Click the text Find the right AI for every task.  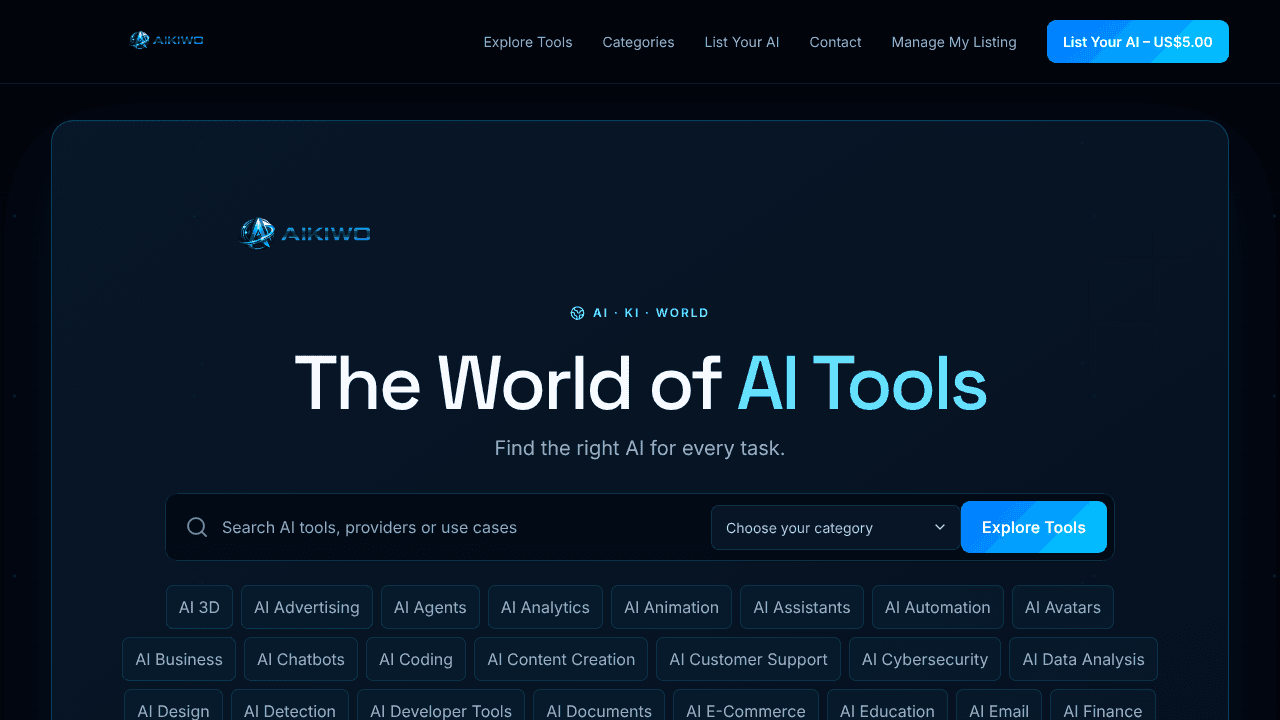pos(640,448)
